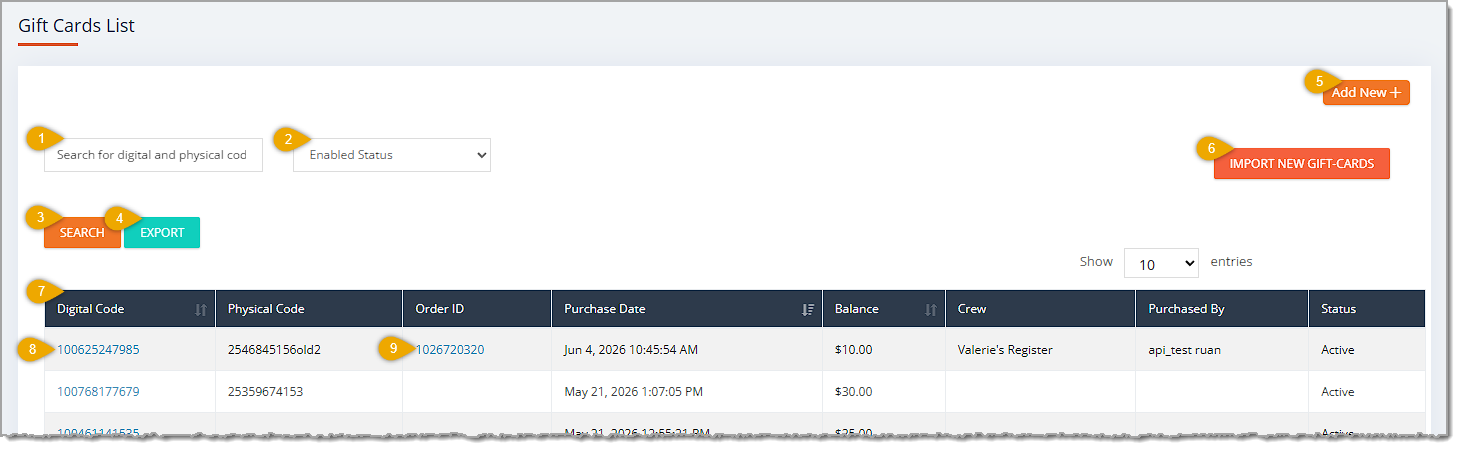This screenshot has width=1458, height=450.
Task: Click the SEARCH button
Action: pyautogui.click(x=82, y=232)
